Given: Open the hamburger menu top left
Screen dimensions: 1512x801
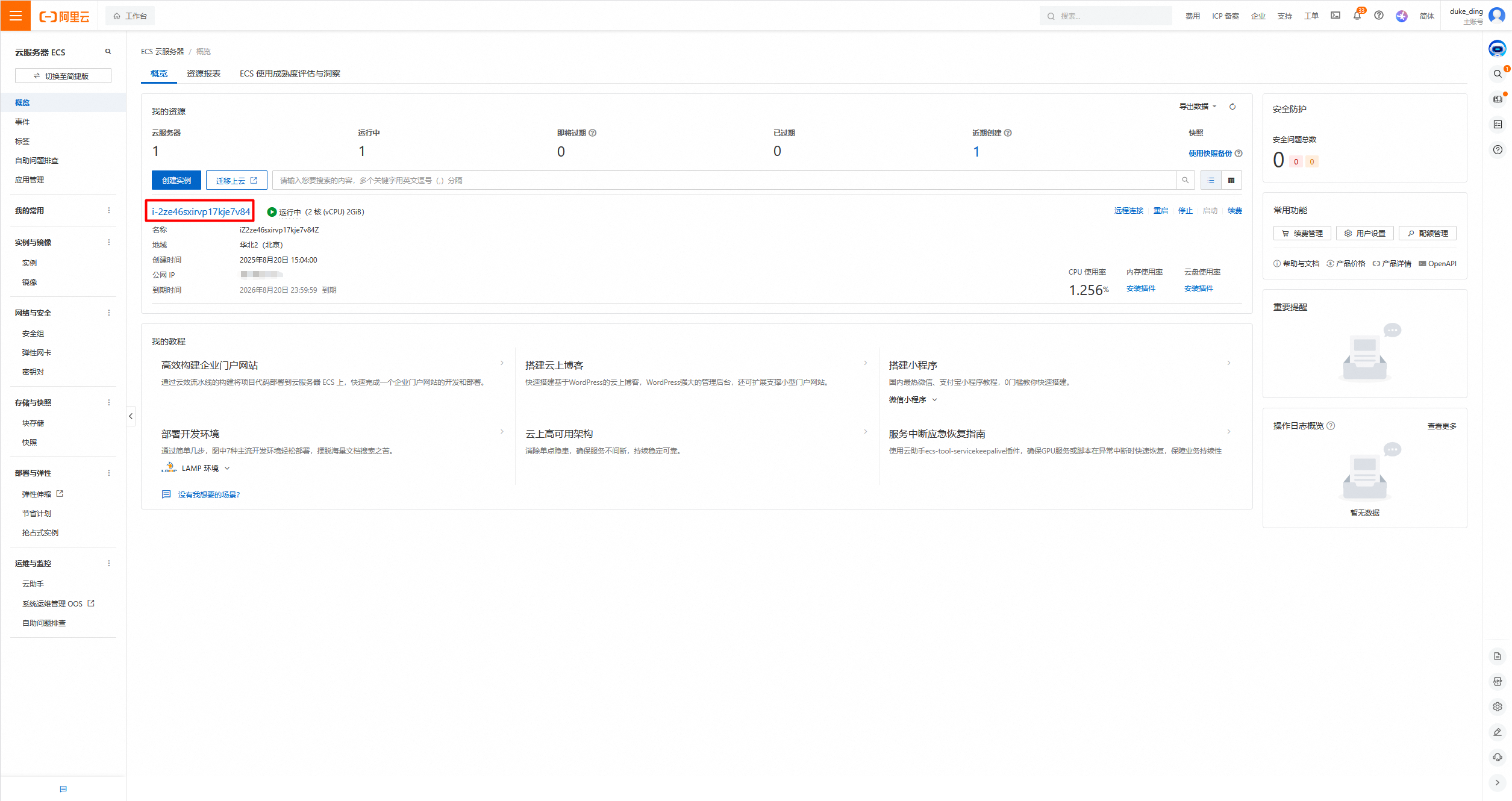Looking at the screenshot, I should [16, 16].
